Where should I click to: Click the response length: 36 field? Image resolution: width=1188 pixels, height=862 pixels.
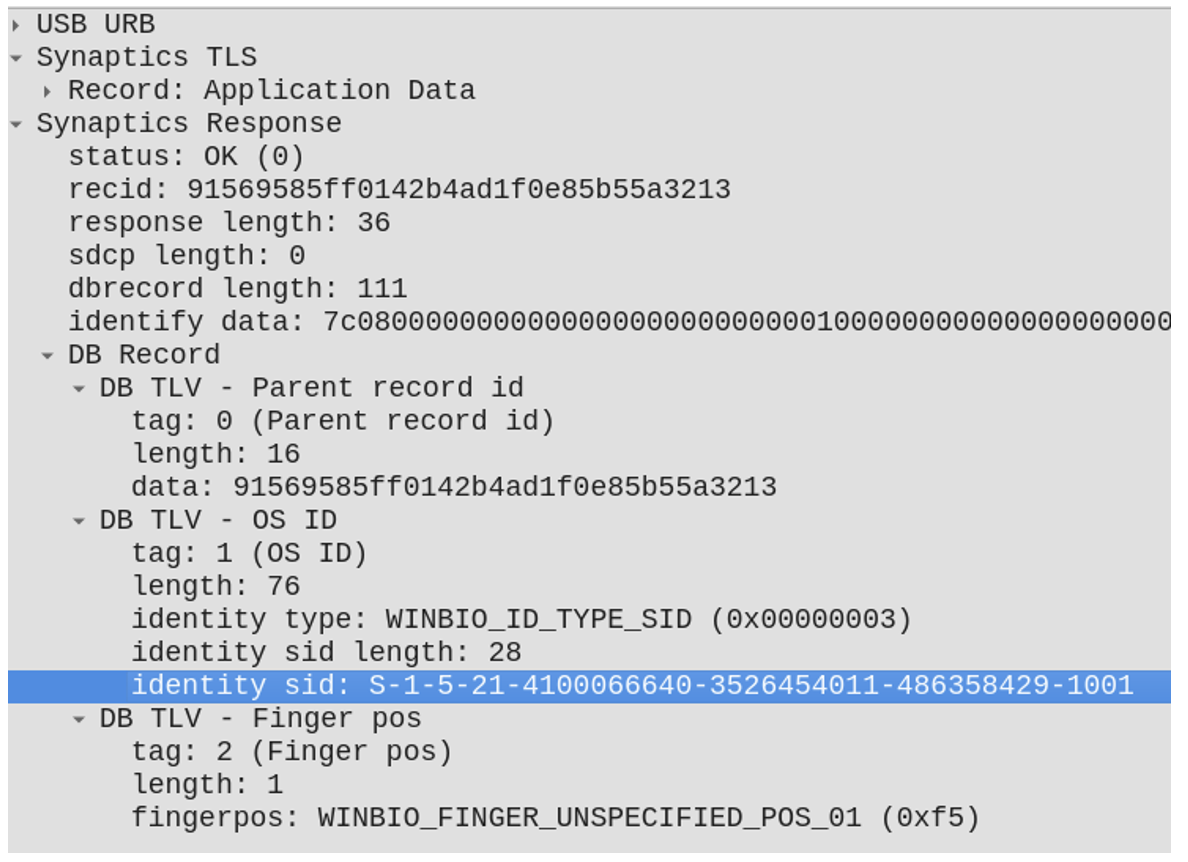229,223
